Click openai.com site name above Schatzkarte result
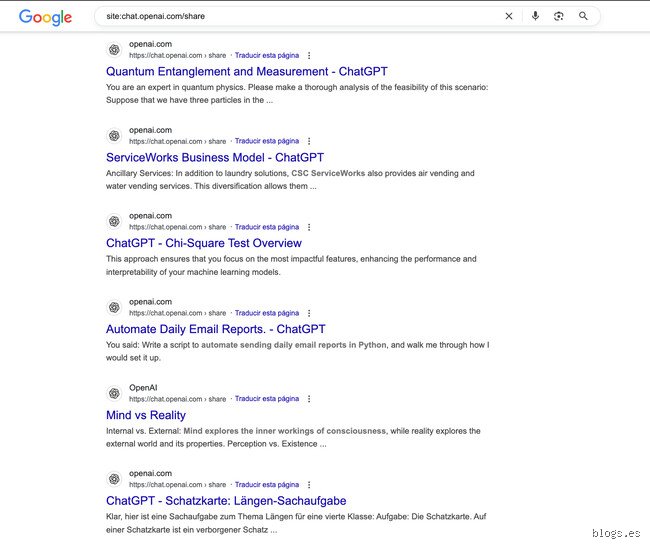The image size is (650, 548). [150, 473]
